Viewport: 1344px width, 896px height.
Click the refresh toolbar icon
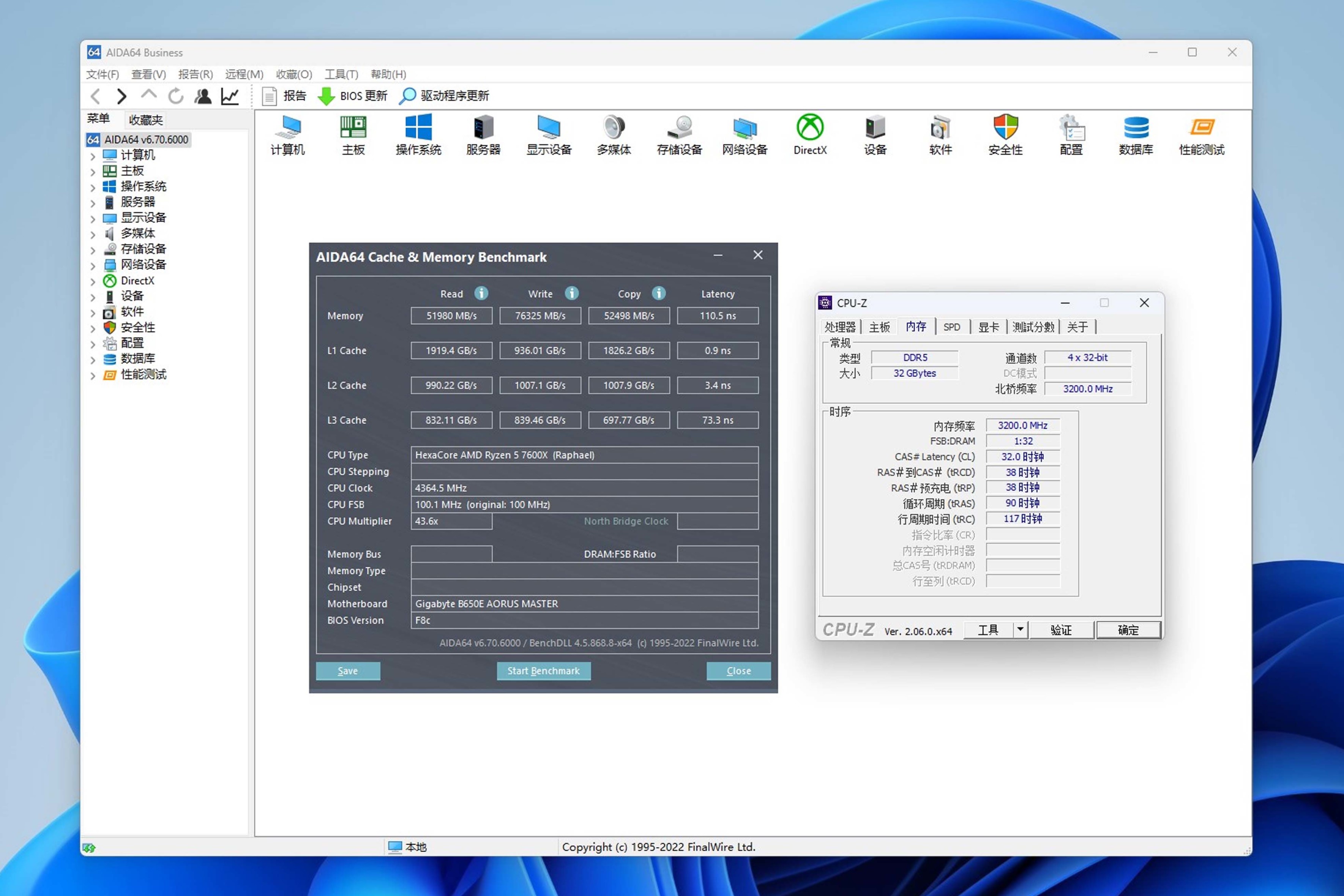click(176, 96)
